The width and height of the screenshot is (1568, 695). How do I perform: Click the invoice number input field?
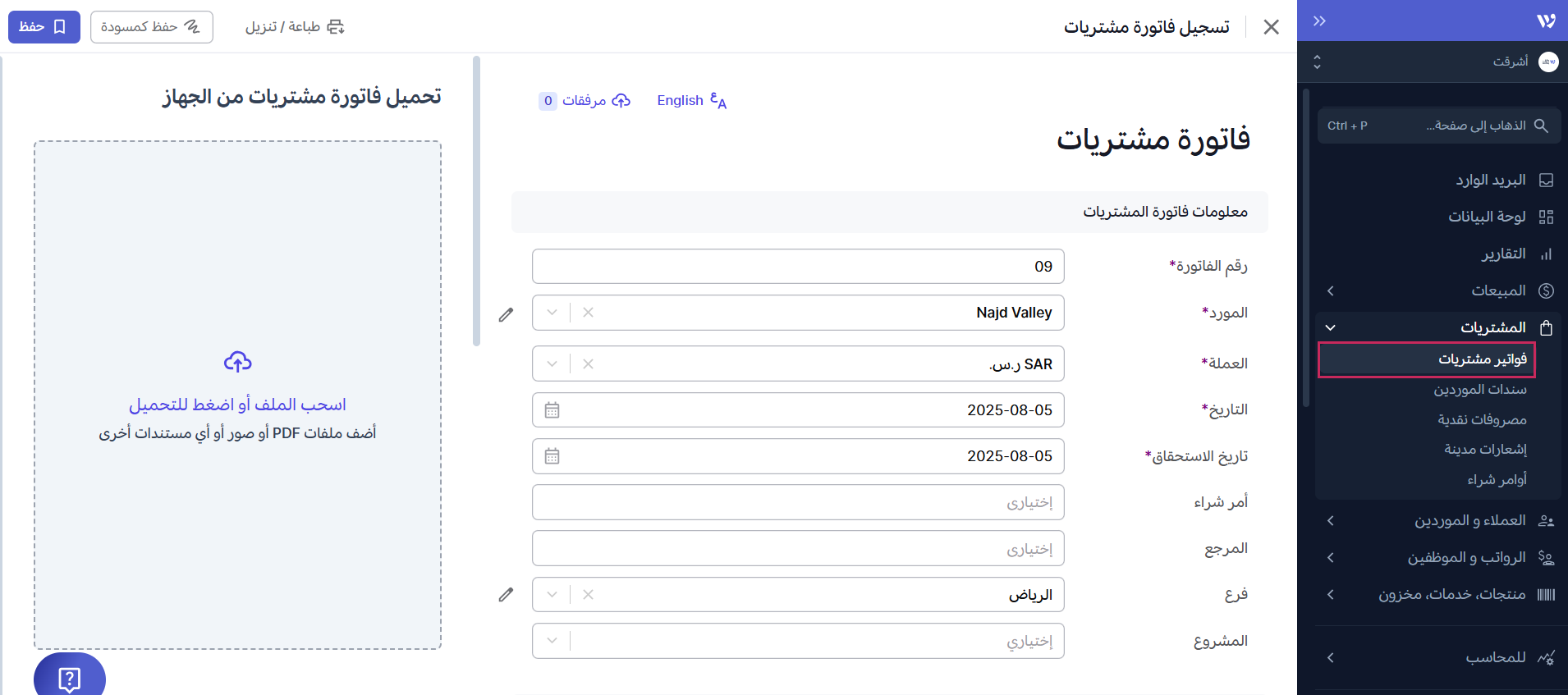[797, 267]
